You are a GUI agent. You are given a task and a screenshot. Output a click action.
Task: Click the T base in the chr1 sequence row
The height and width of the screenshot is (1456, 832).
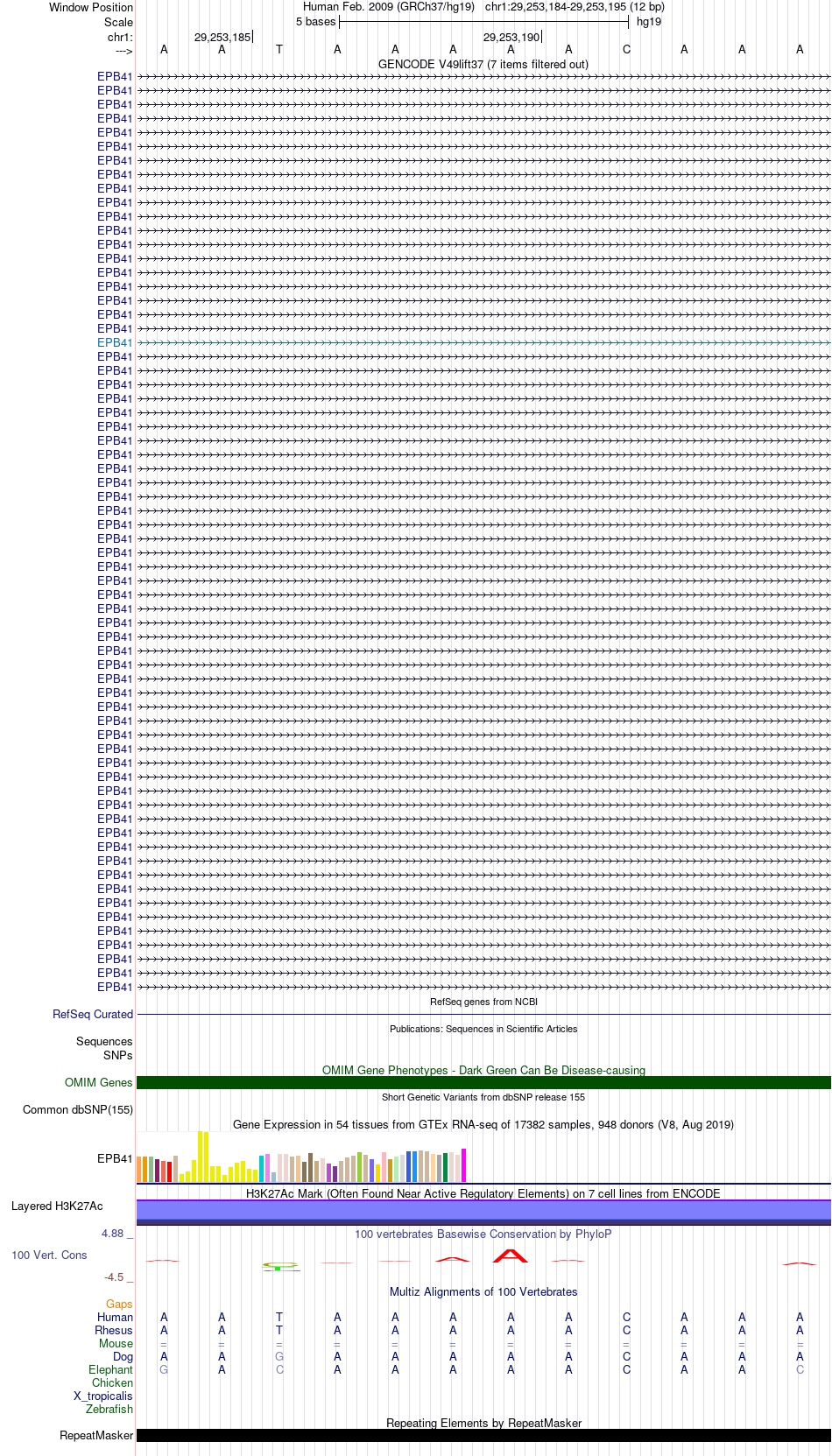(279, 49)
